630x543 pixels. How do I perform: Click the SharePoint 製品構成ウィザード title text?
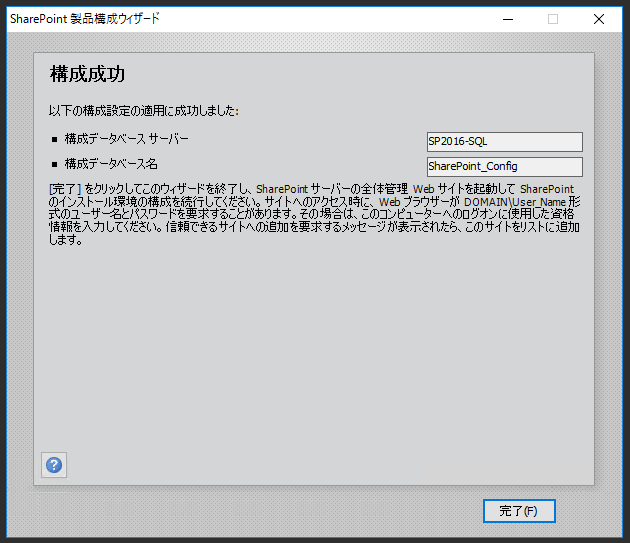click(85, 19)
